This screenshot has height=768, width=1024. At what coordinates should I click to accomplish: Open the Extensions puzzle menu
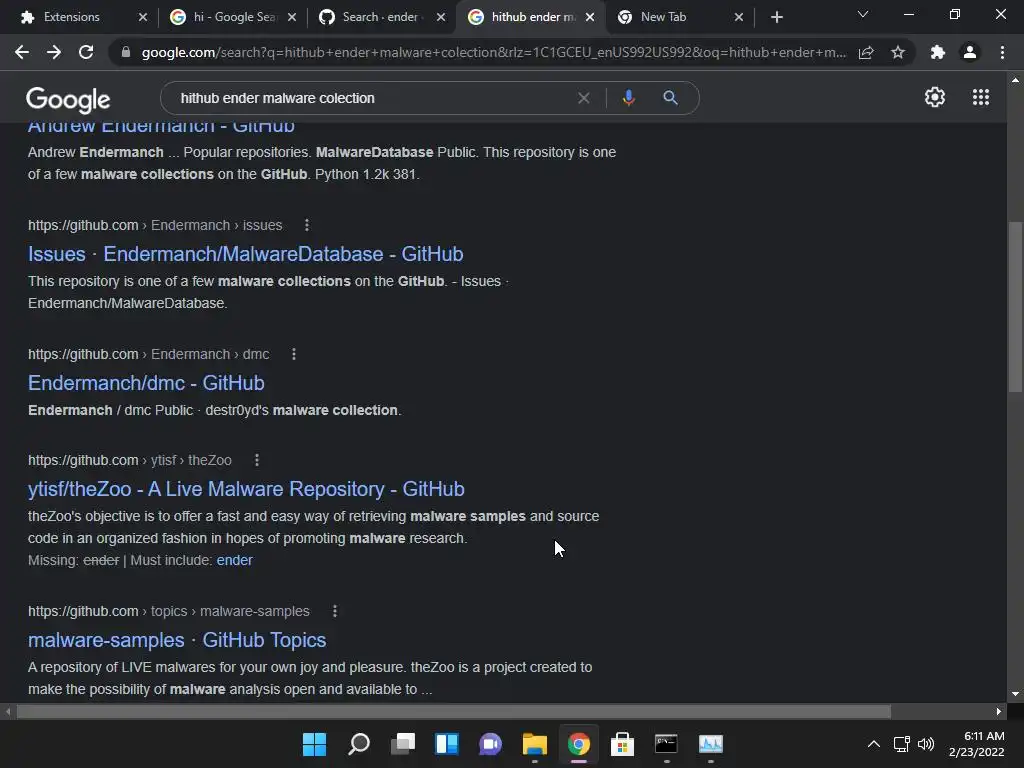[x=938, y=52]
